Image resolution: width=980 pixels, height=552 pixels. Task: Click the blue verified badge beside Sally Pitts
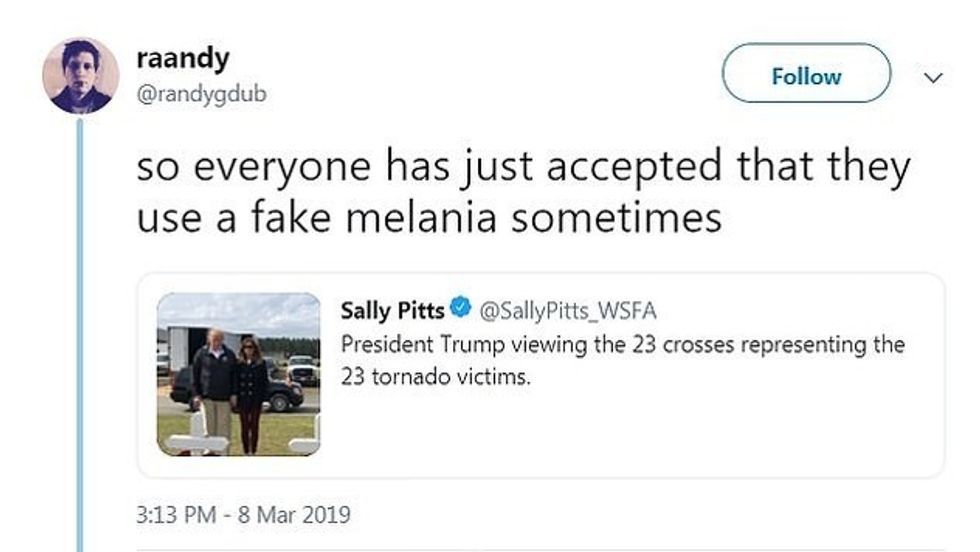pos(460,310)
